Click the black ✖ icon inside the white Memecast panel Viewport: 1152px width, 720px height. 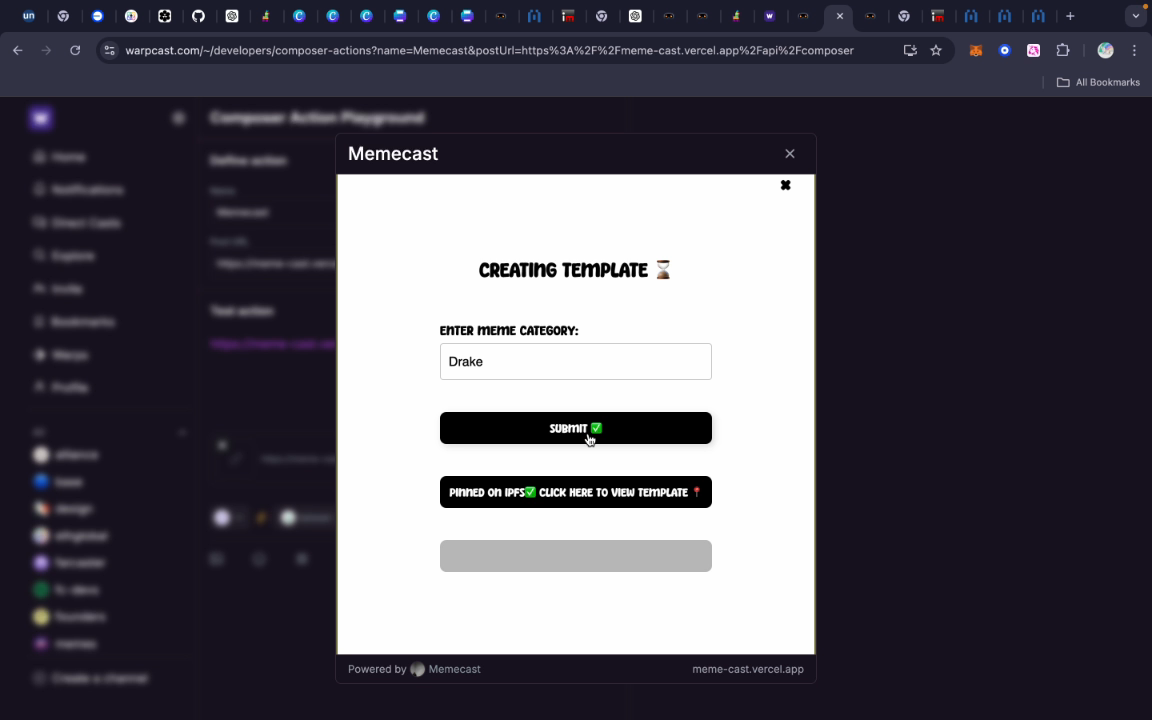785,185
